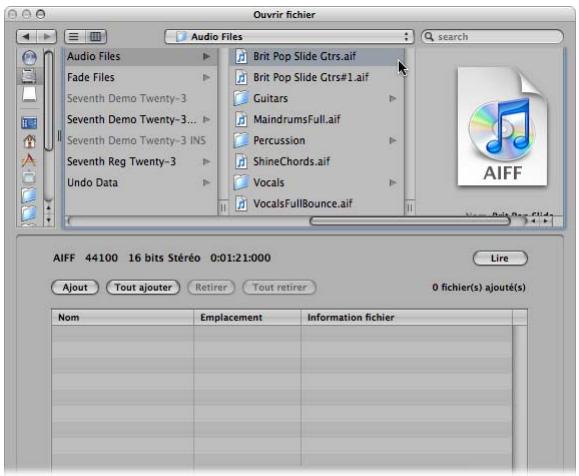The image size is (579, 476).
Task: Select the globe network icon in sidebar
Action: click(29, 57)
